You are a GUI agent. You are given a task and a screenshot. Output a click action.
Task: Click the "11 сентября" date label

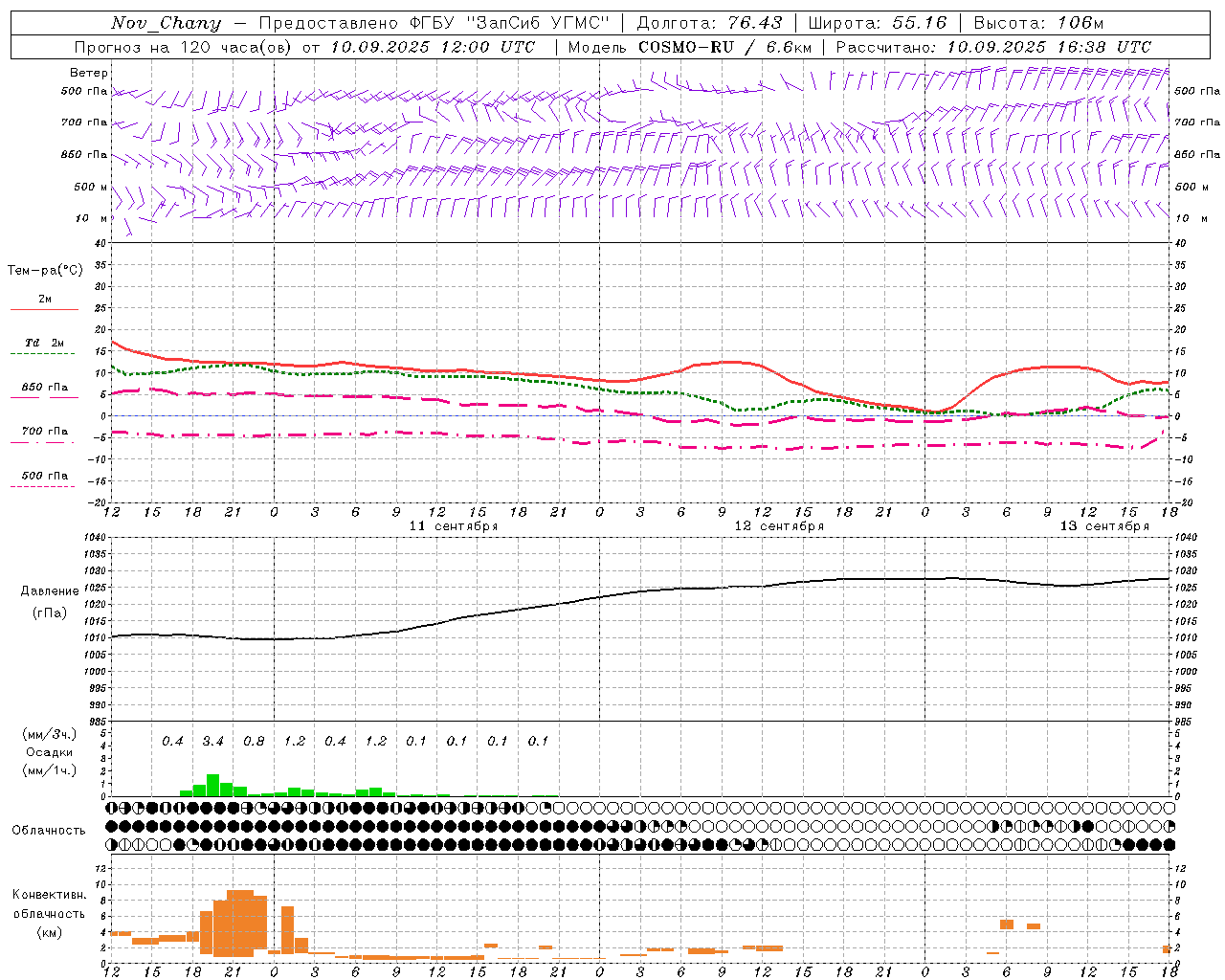coord(454,526)
